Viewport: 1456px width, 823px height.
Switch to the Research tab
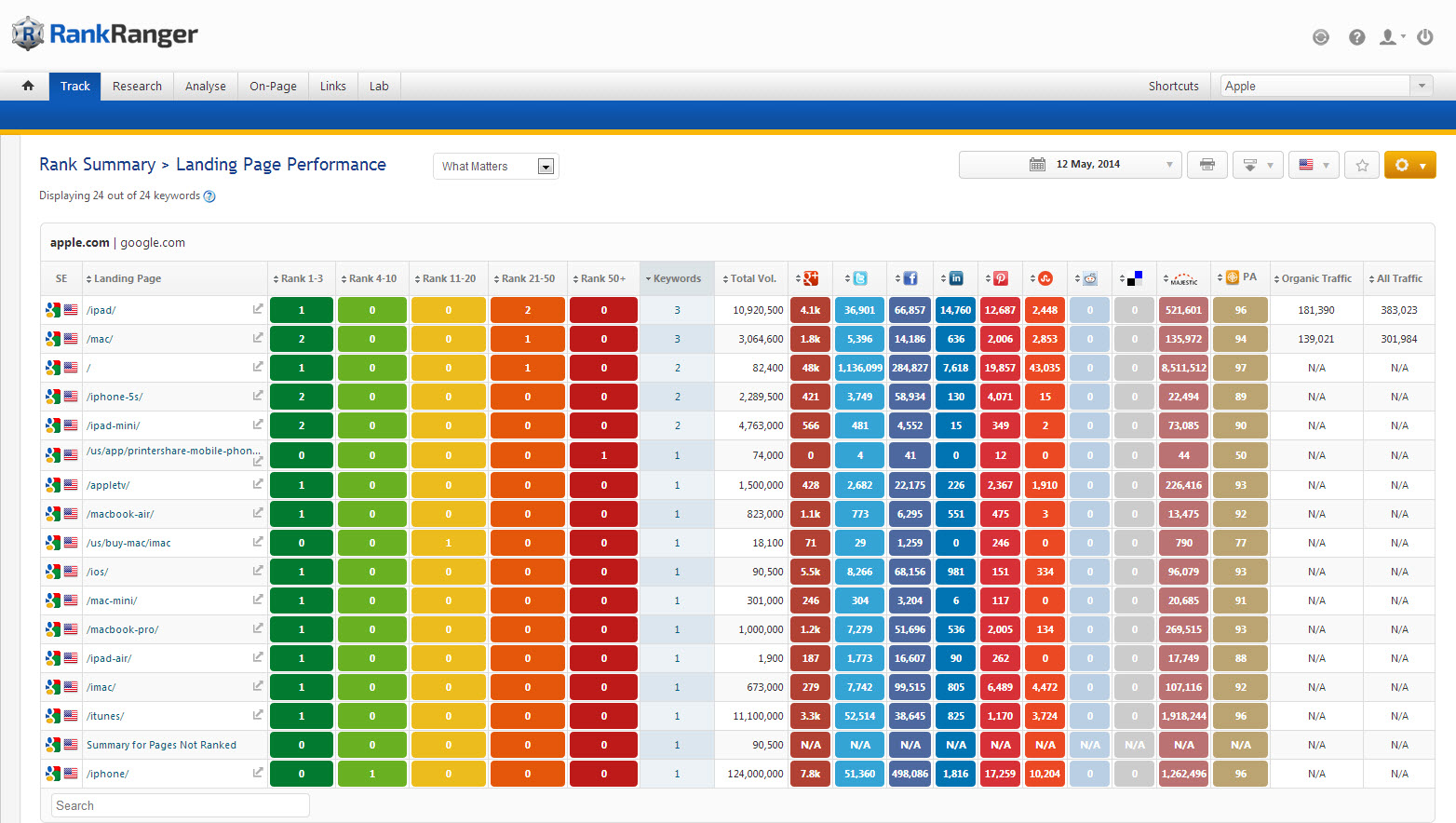pos(137,86)
